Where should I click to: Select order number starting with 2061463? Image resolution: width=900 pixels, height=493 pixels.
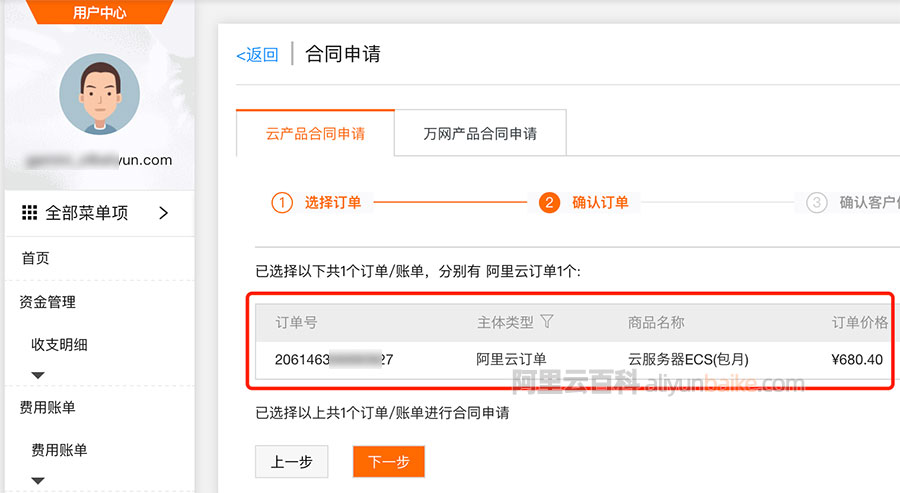[333, 360]
